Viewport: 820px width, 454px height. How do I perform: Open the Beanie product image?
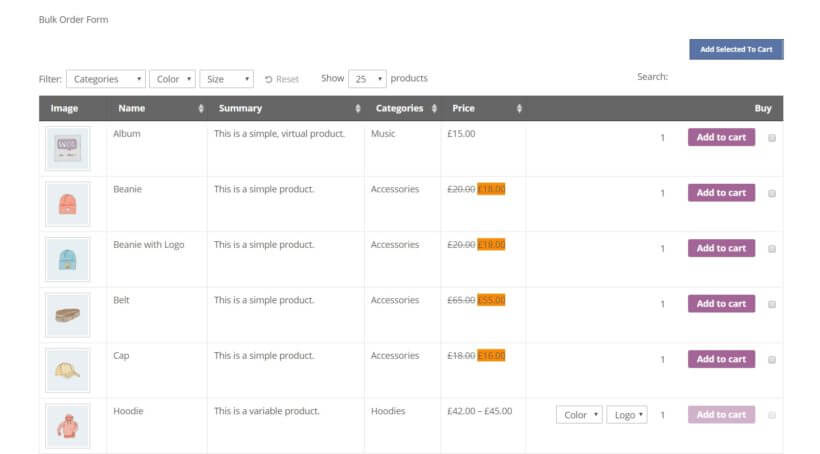pyautogui.click(x=67, y=204)
